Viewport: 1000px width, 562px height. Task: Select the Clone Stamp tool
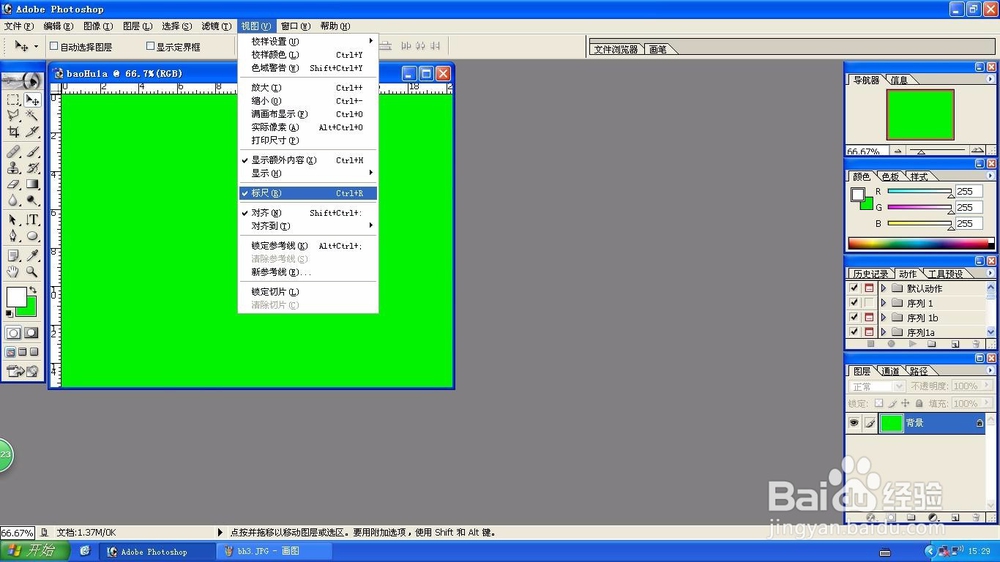(13, 168)
